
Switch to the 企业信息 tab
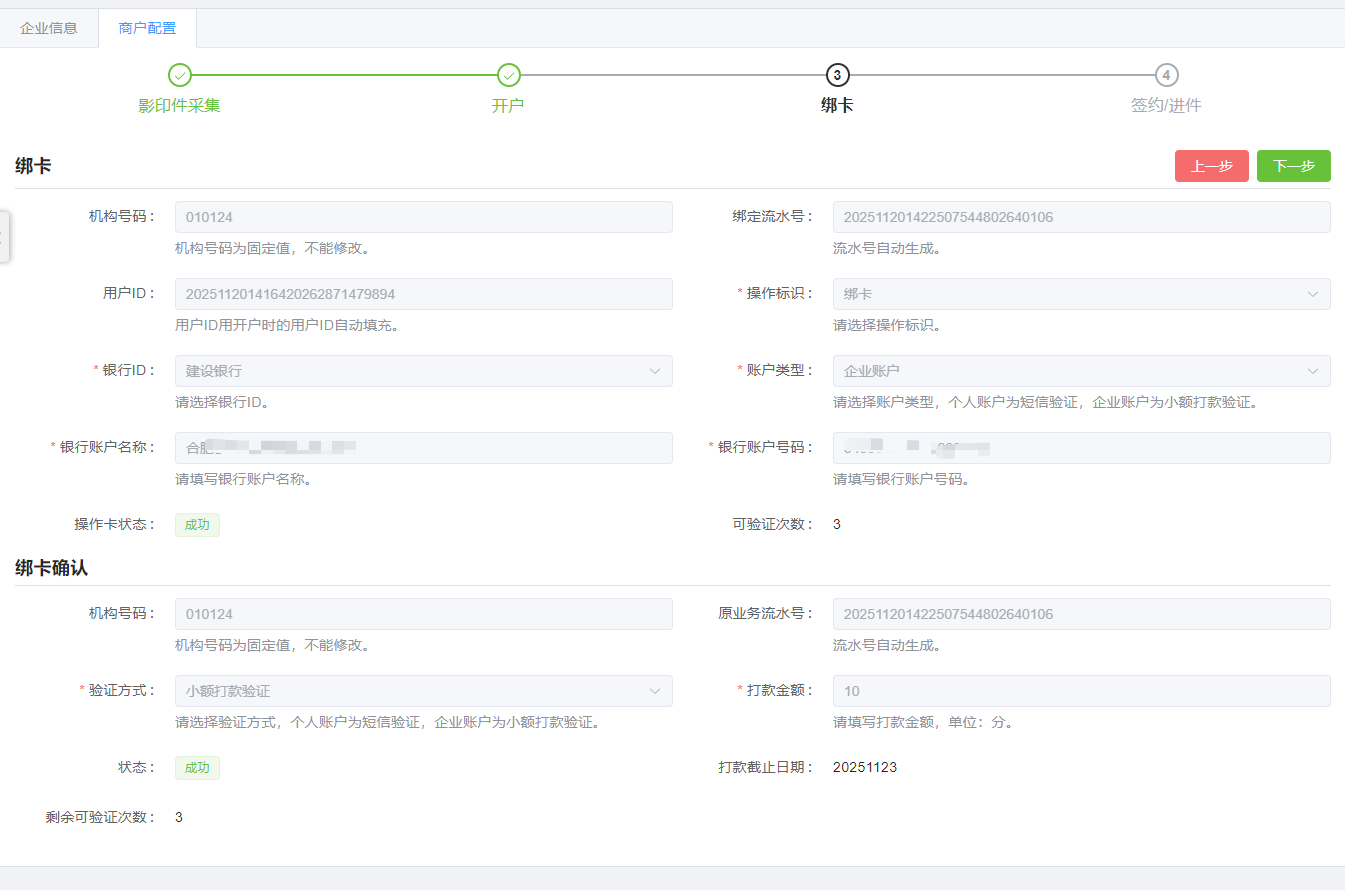click(49, 28)
